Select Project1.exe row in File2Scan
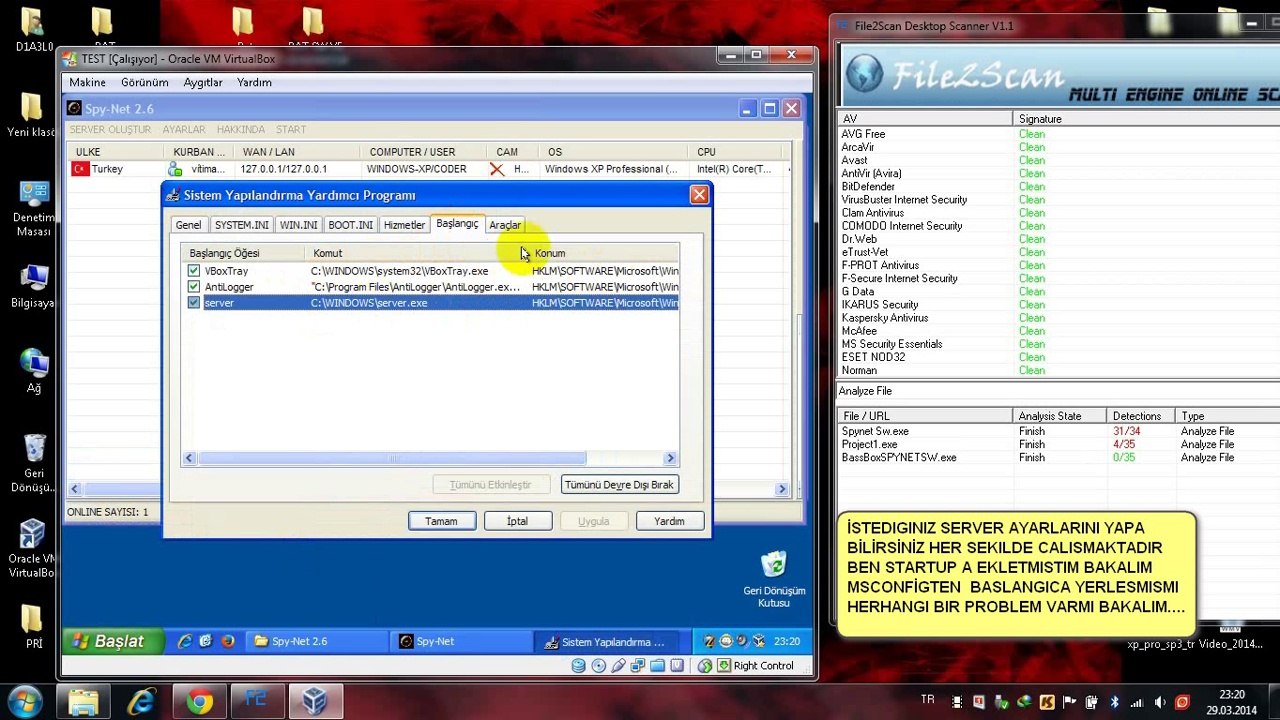 pos(1059,444)
